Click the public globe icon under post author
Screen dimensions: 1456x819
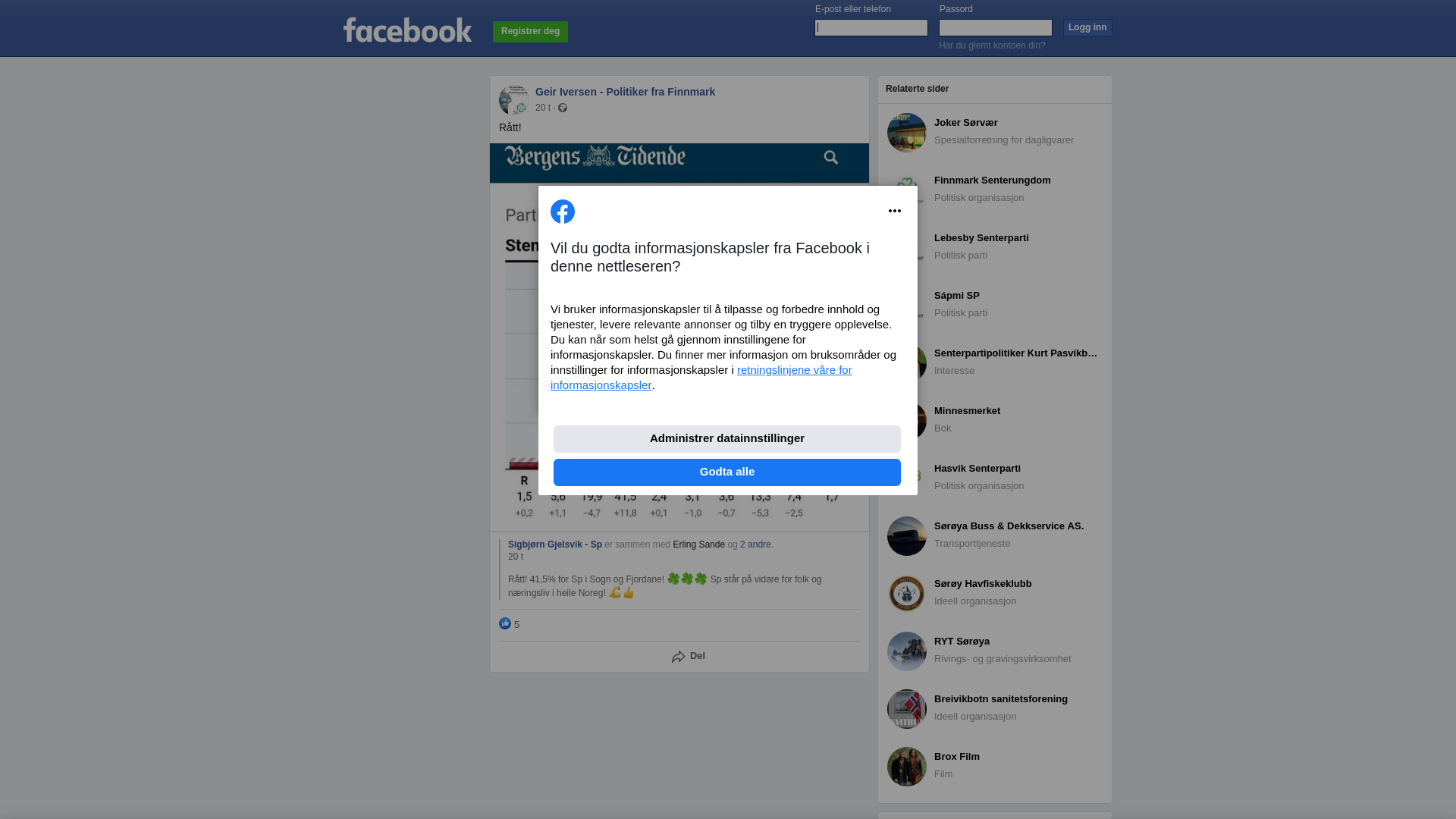click(x=563, y=108)
